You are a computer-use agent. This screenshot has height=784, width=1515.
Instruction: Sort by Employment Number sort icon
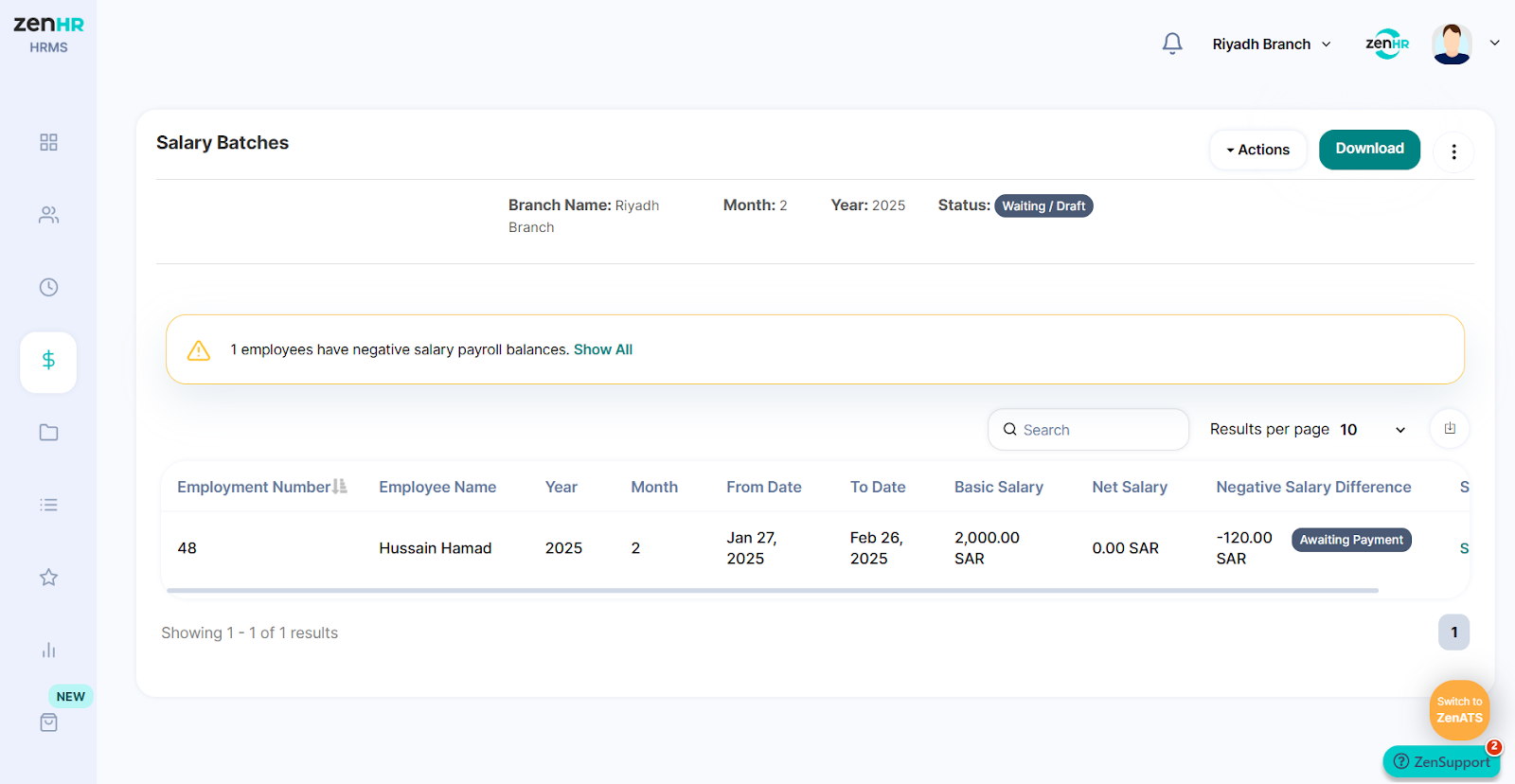coord(340,487)
